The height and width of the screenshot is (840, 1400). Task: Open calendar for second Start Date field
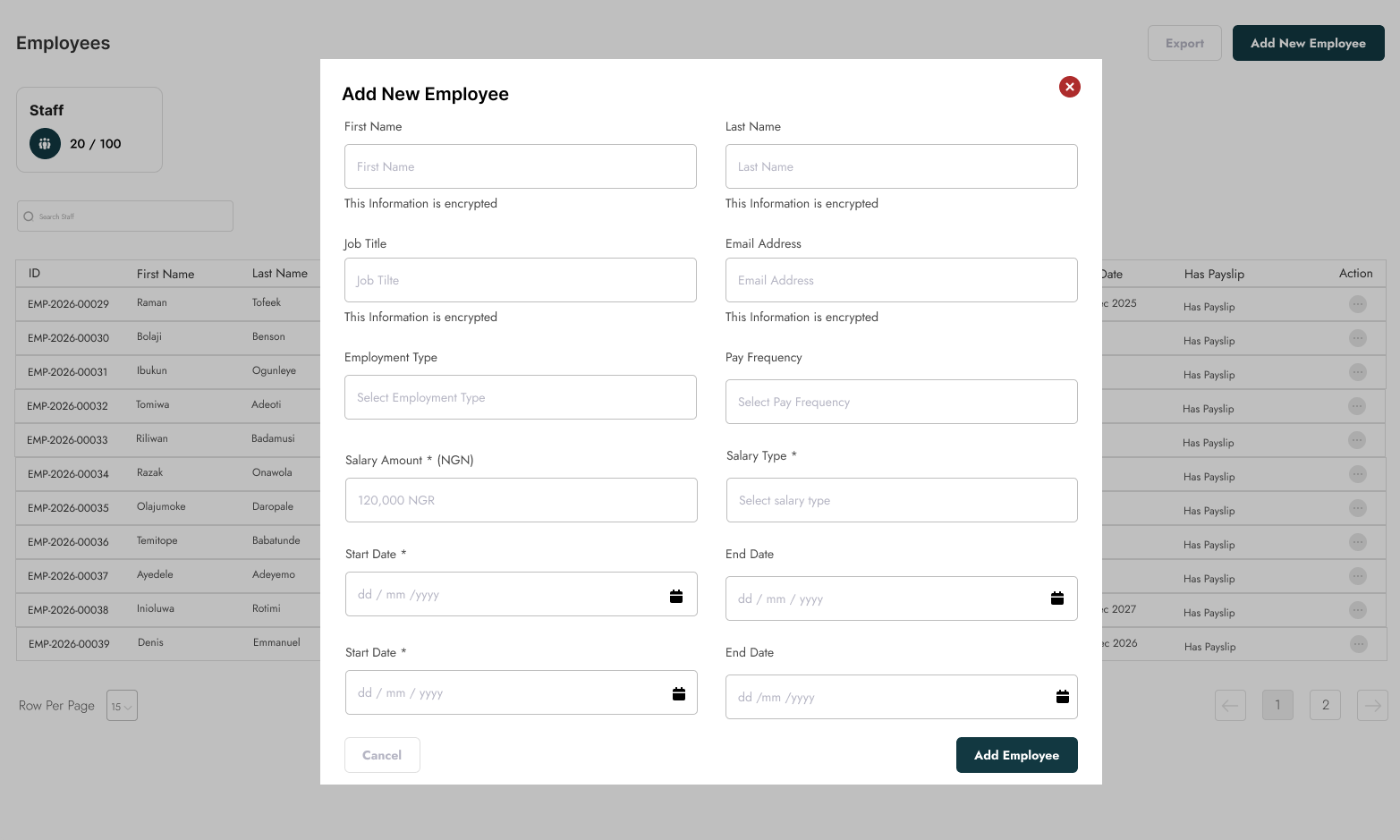[x=679, y=693]
